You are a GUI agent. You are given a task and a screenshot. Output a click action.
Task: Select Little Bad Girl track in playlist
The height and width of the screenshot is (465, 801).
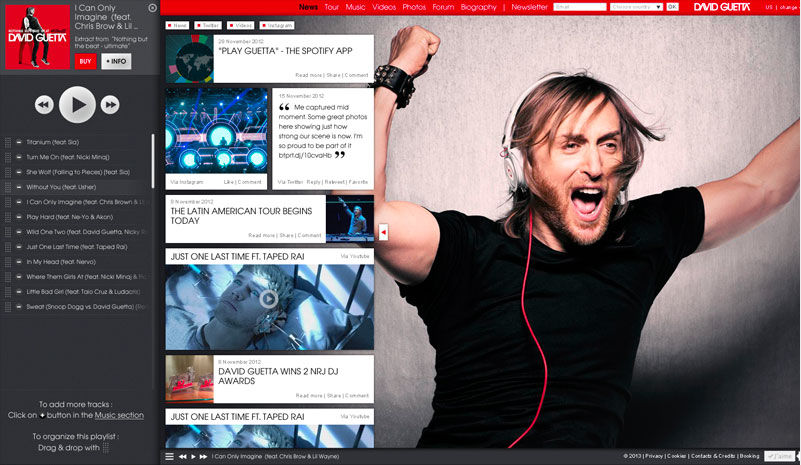coord(83,292)
